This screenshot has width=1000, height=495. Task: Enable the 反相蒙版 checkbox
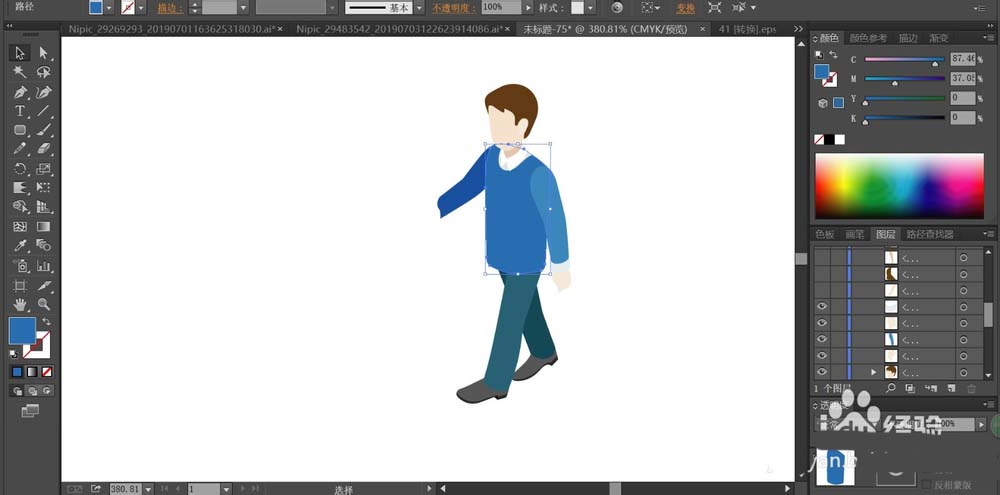pyautogui.click(x=925, y=486)
